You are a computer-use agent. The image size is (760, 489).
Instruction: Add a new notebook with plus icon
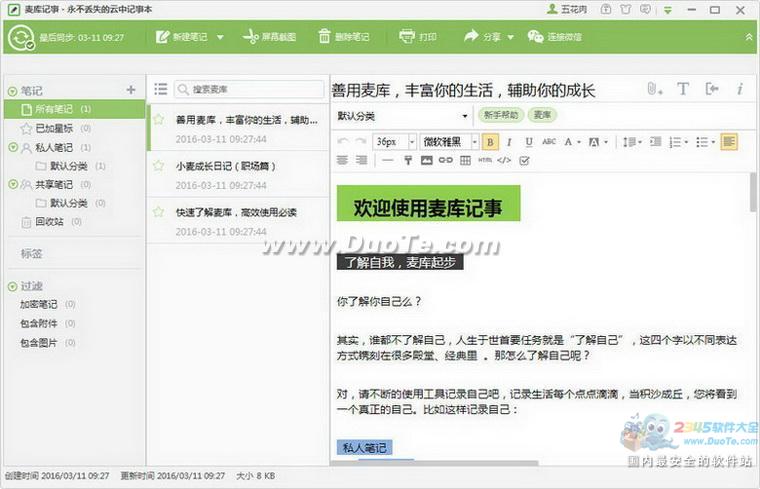pyautogui.click(x=131, y=90)
